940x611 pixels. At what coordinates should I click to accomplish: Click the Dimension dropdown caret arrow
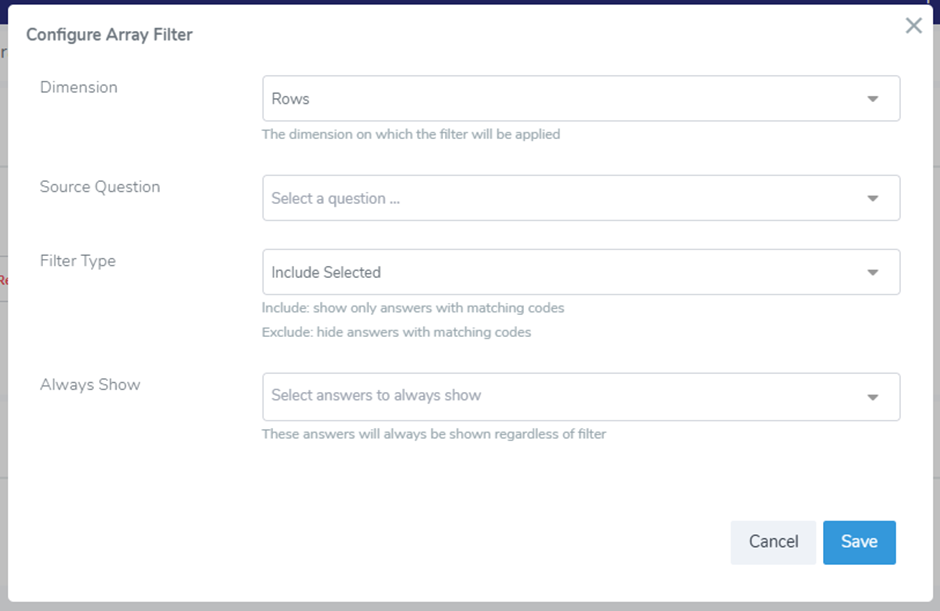[x=872, y=99]
